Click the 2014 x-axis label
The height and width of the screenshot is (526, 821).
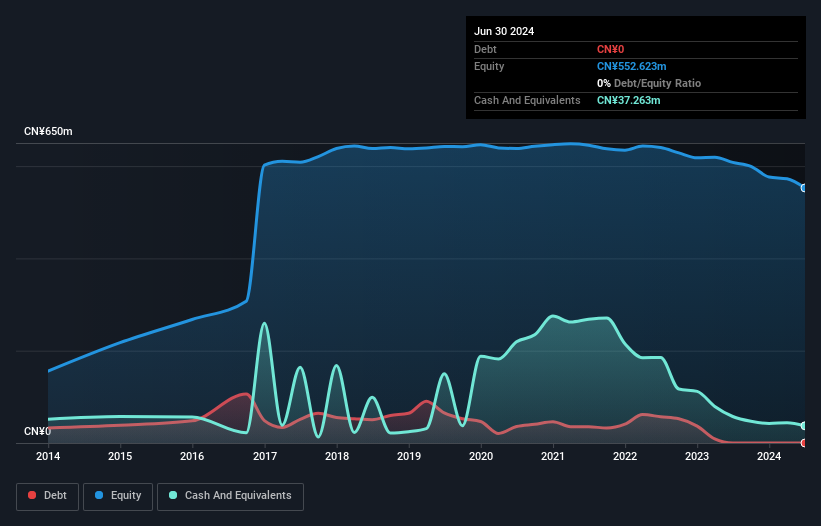[x=48, y=457]
